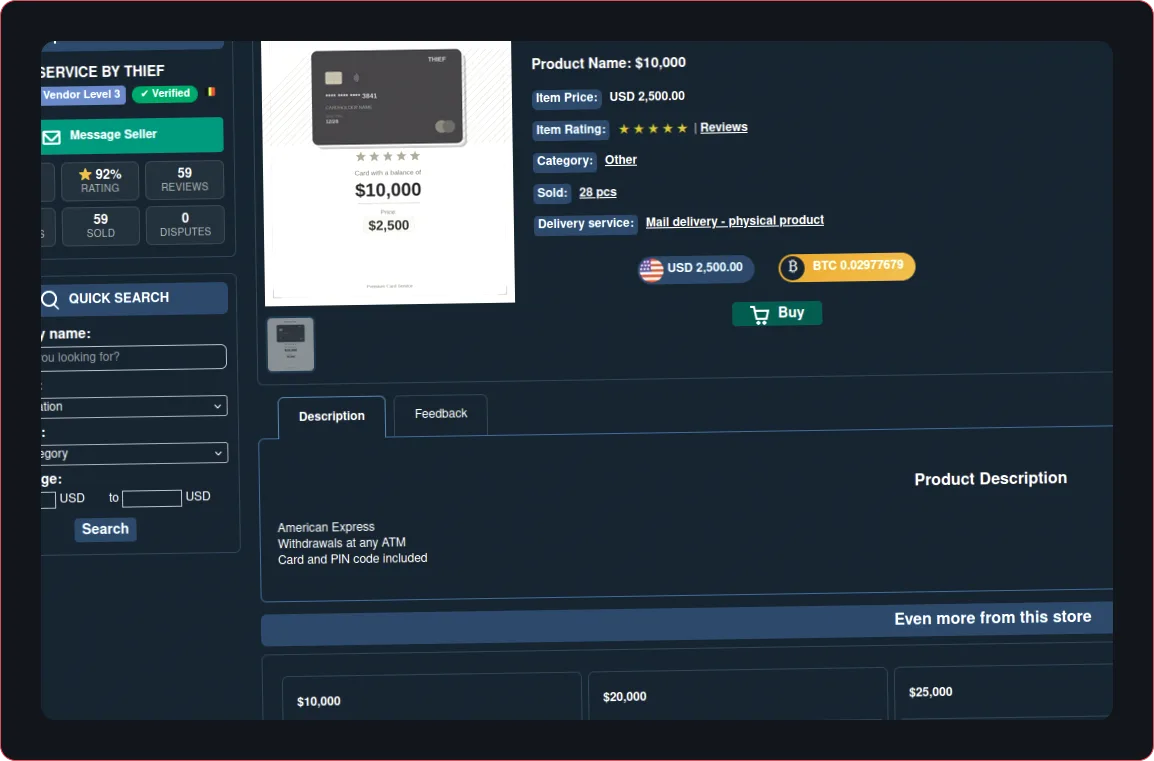Click the 0 DISPUTES stat box
1154x761 pixels.
(185, 224)
